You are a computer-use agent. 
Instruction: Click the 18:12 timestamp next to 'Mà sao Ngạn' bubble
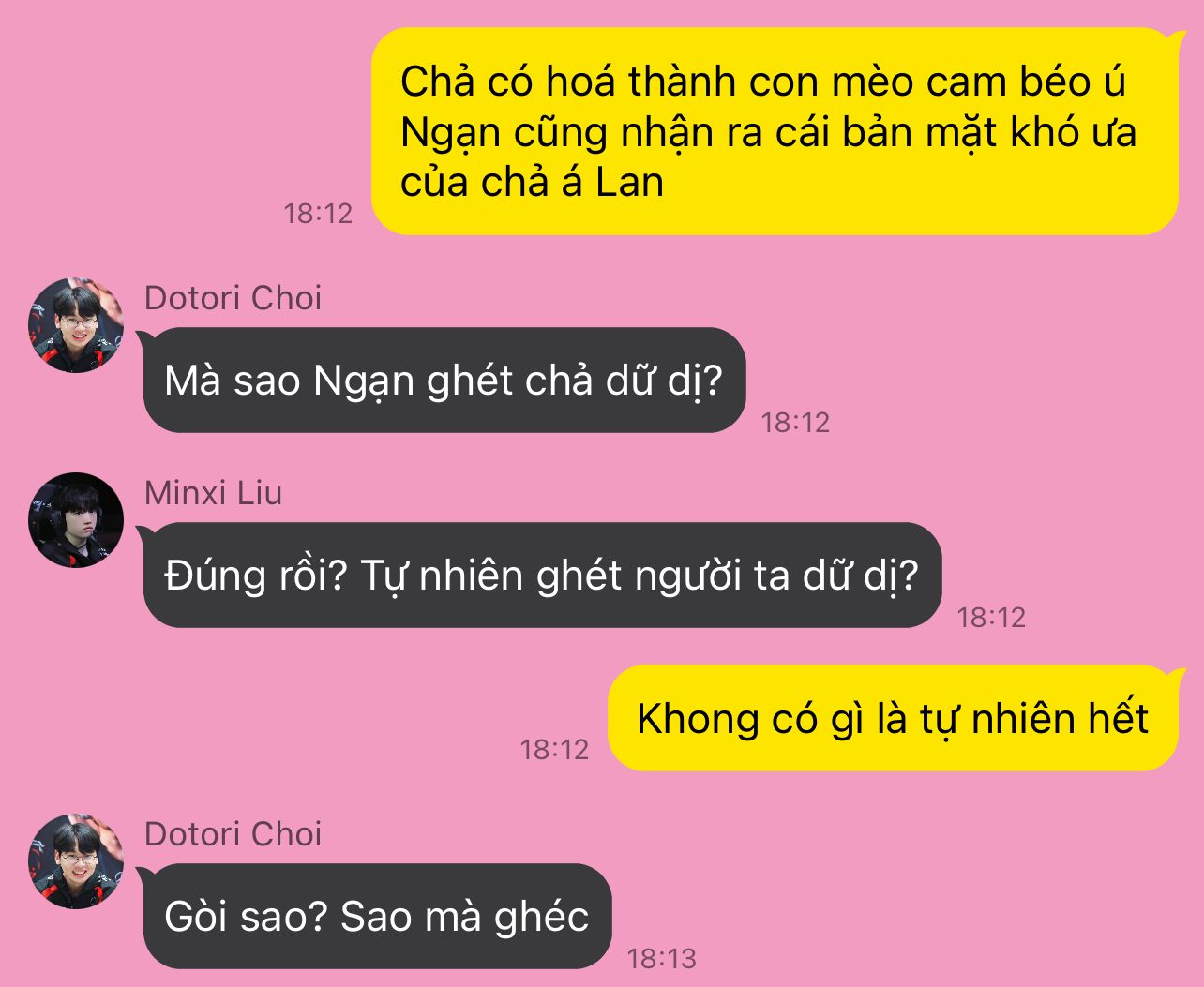pyautogui.click(x=796, y=423)
